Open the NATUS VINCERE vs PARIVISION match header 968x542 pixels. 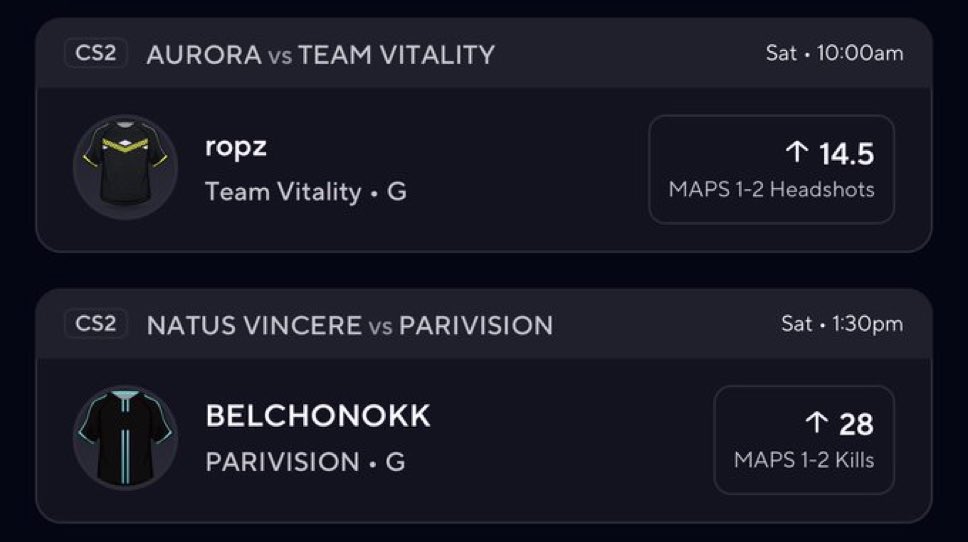[x=349, y=325]
